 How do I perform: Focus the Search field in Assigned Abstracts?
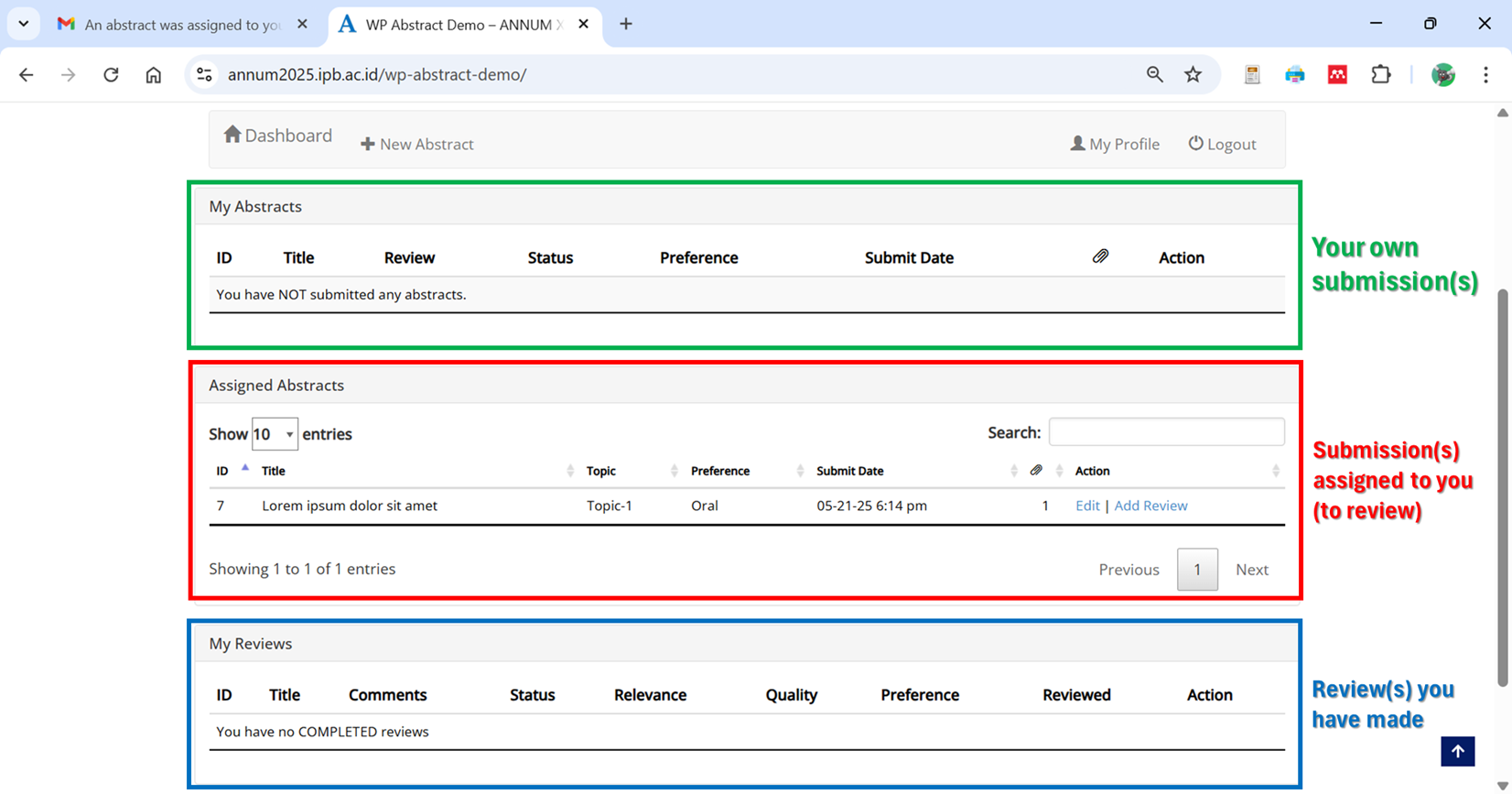coord(1166,432)
